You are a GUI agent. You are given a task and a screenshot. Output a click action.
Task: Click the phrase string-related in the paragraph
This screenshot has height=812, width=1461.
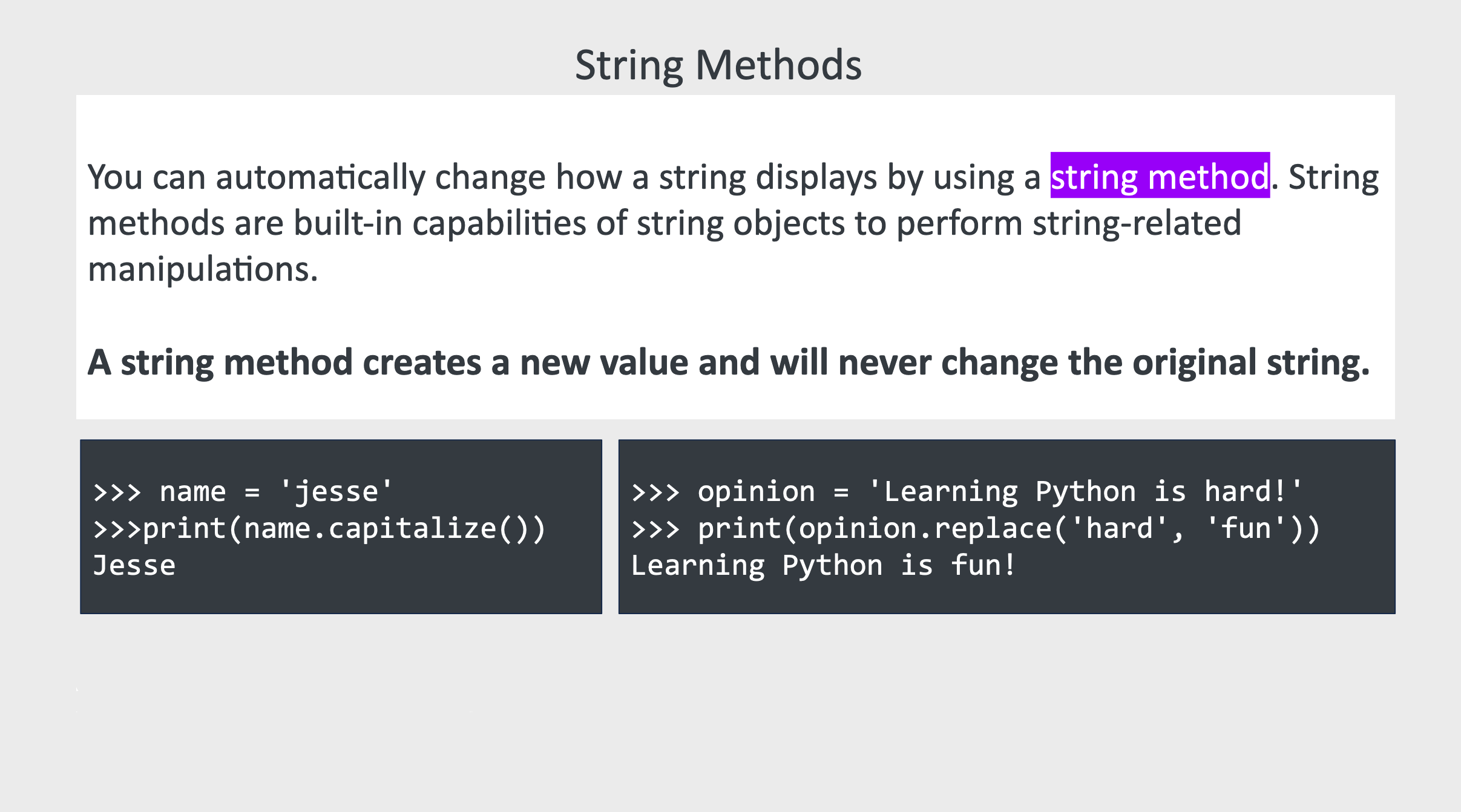pos(1137,224)
